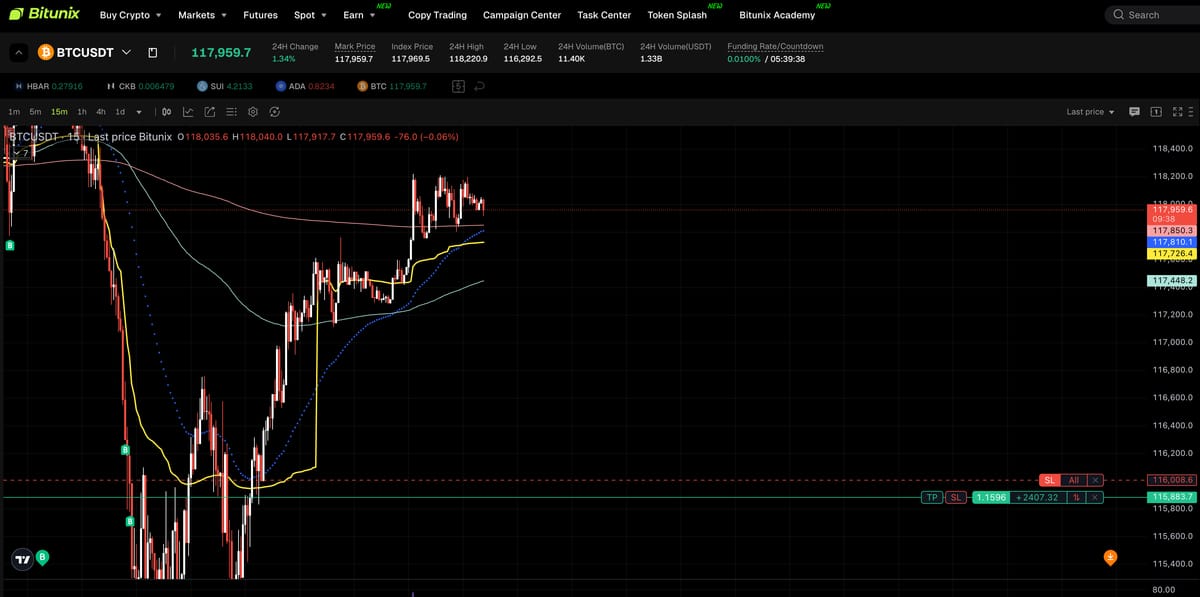The width and height of the screenshot is (1200, 597).
Task: Click the document icon beside BTCUSDT
Action: (x=153, y=52)
